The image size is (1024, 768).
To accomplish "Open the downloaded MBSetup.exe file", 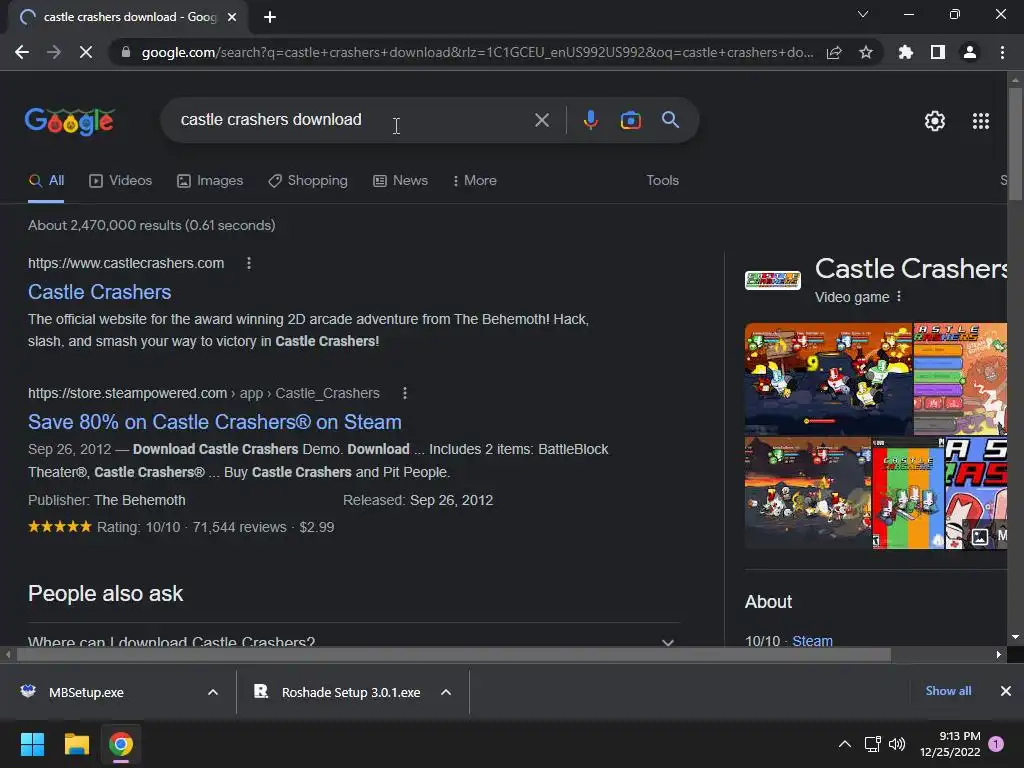I will tap(86, 692).
